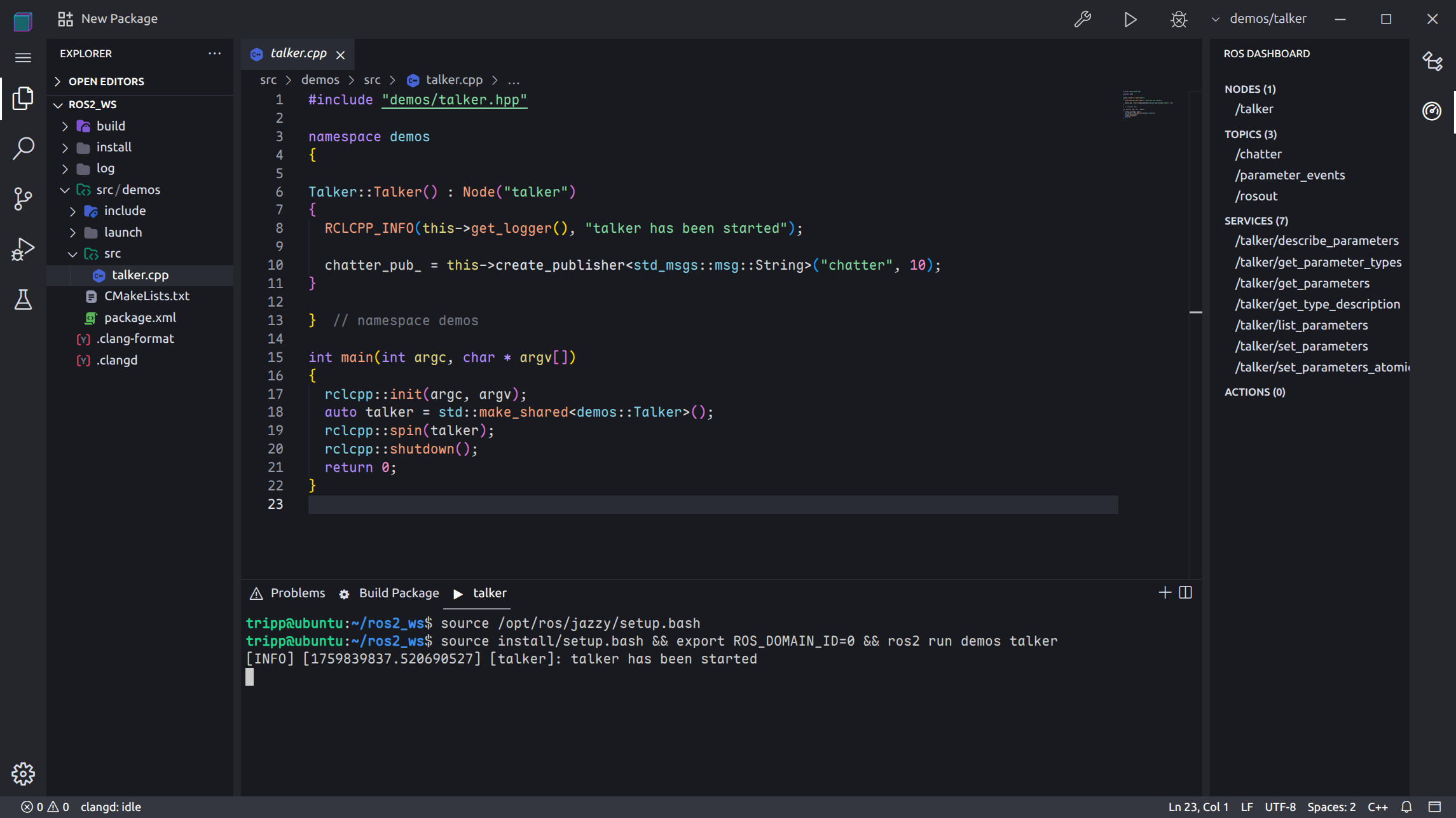Screen dimensions: 1456x818
Task: Click the notifications bell in the status bar
Action: (1407, 807)
